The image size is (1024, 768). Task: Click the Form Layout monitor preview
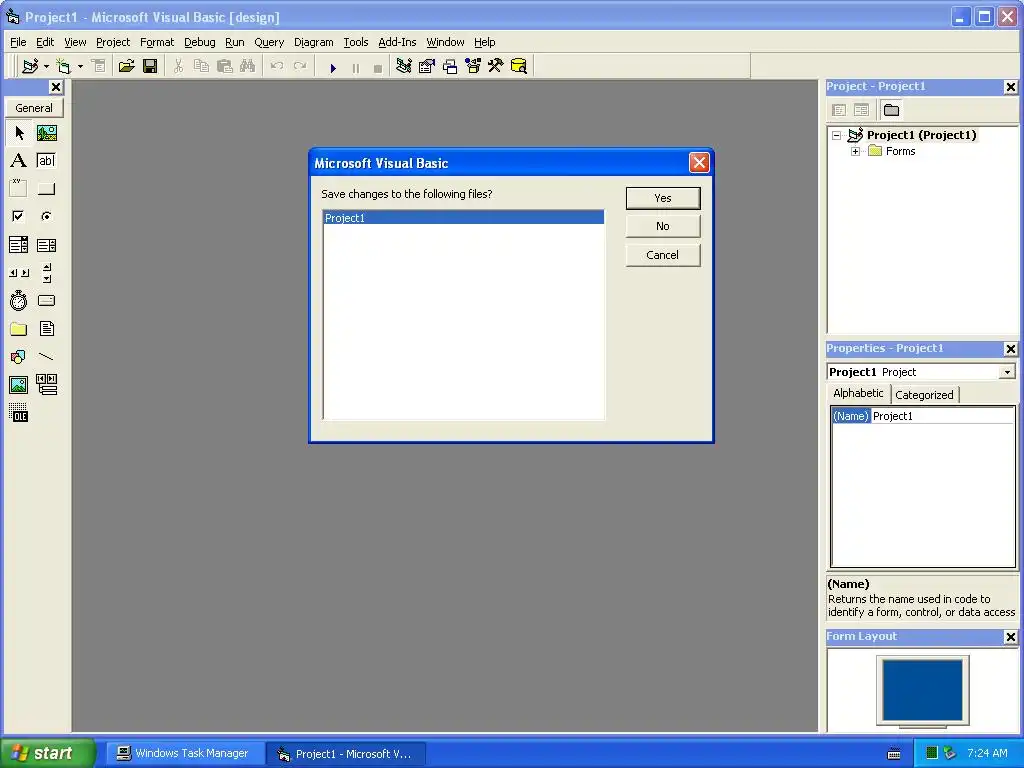tap(923, 691)
